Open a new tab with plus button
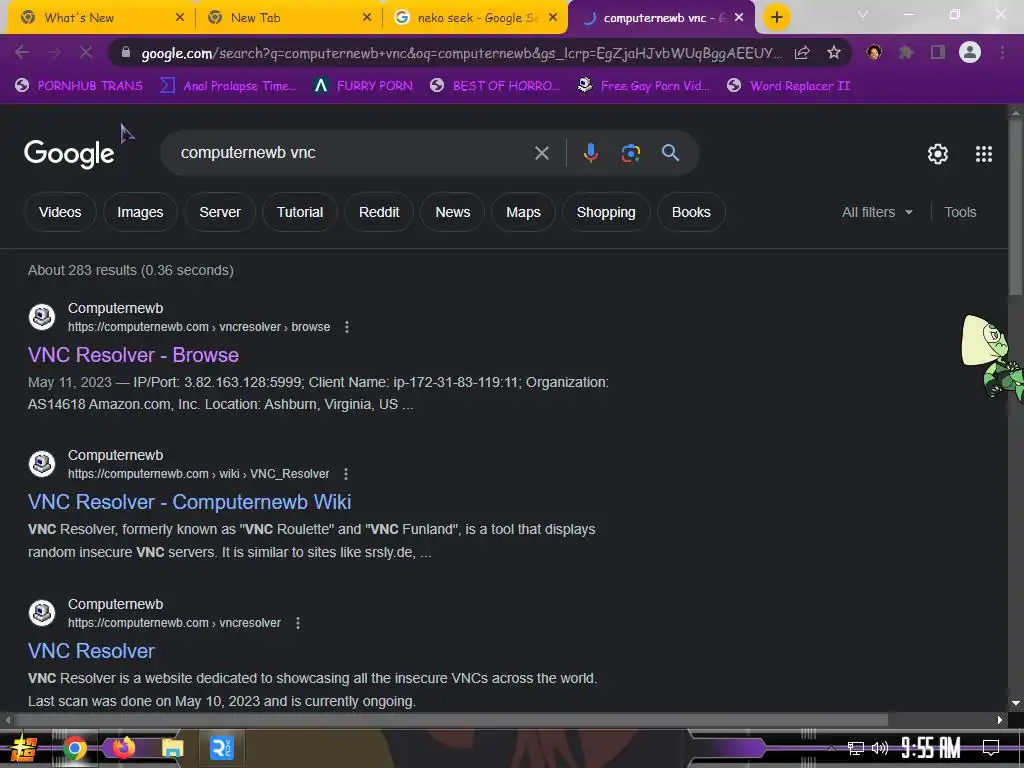This screenshot has width=1024, height=768. coord(776,18)
